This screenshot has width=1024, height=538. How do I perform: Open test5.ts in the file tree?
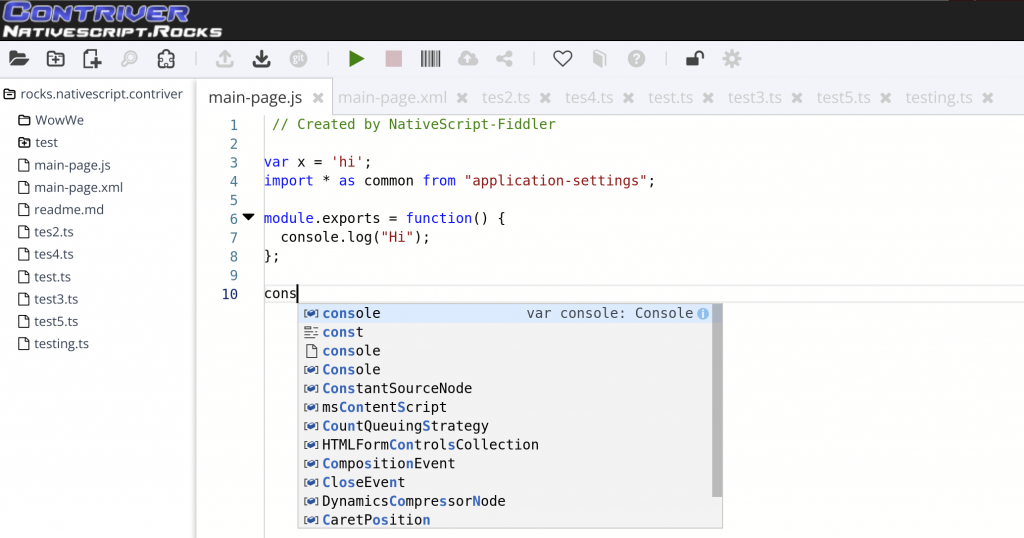tap(48, 321)
